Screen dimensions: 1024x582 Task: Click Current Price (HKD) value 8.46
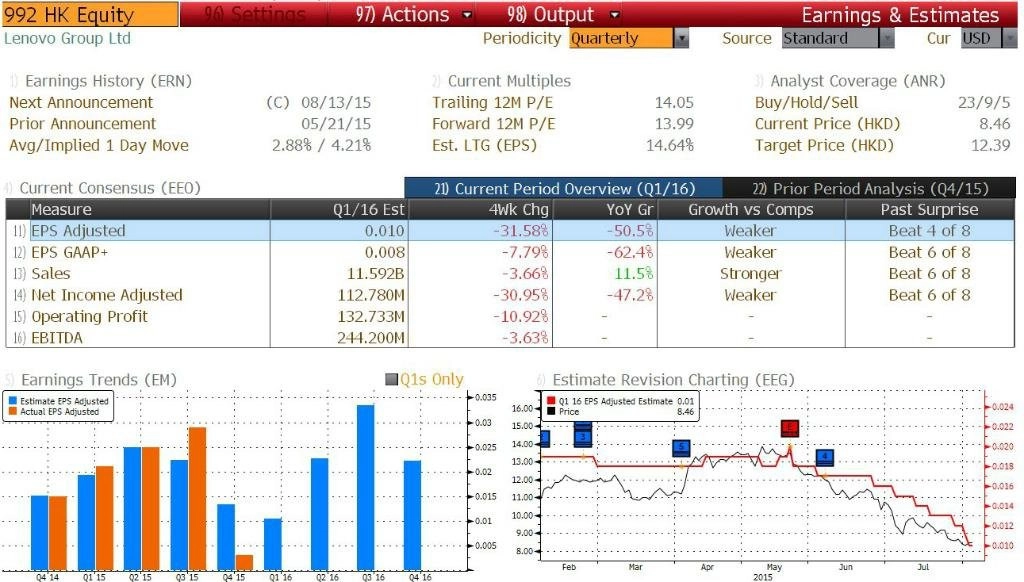pos(995,124)
